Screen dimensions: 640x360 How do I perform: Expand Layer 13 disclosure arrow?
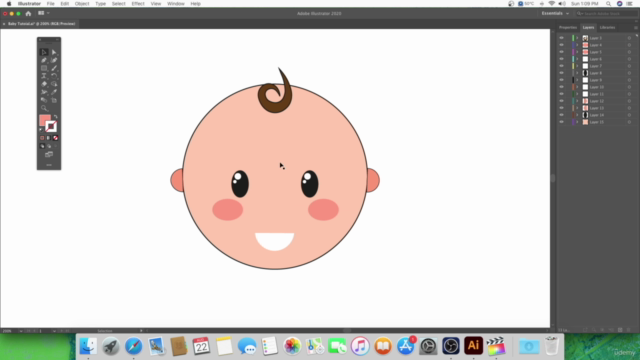(x=578, y=108)
